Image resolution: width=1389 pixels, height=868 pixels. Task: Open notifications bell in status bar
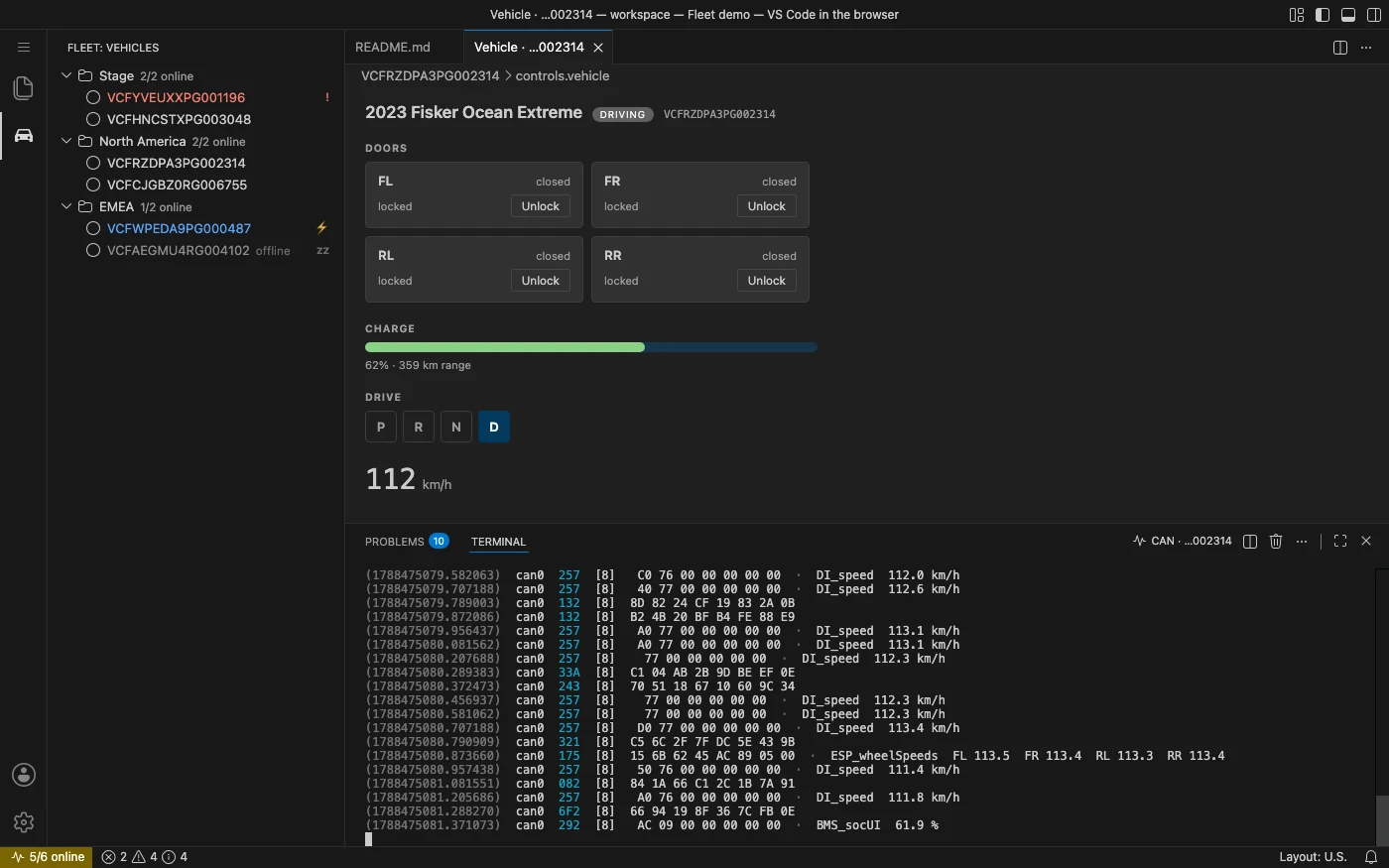point(1371,857)
